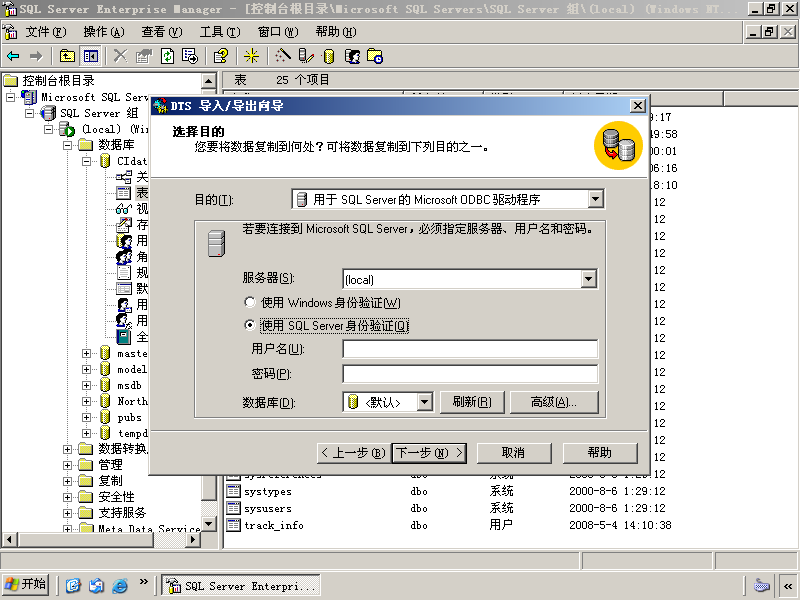Open the database default dropdown
The width and height of the screenshot is (800, 600).
424,402
